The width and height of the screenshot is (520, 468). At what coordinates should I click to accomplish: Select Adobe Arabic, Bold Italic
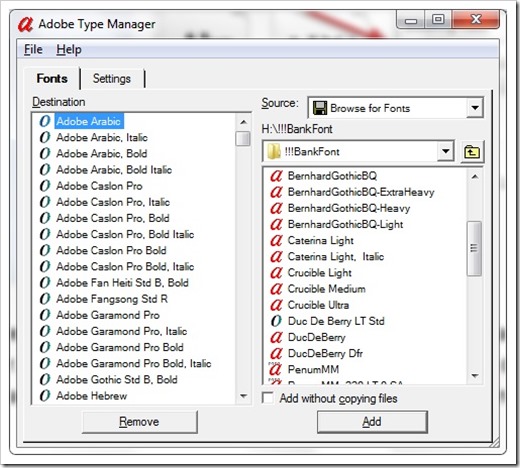(114, 170)
